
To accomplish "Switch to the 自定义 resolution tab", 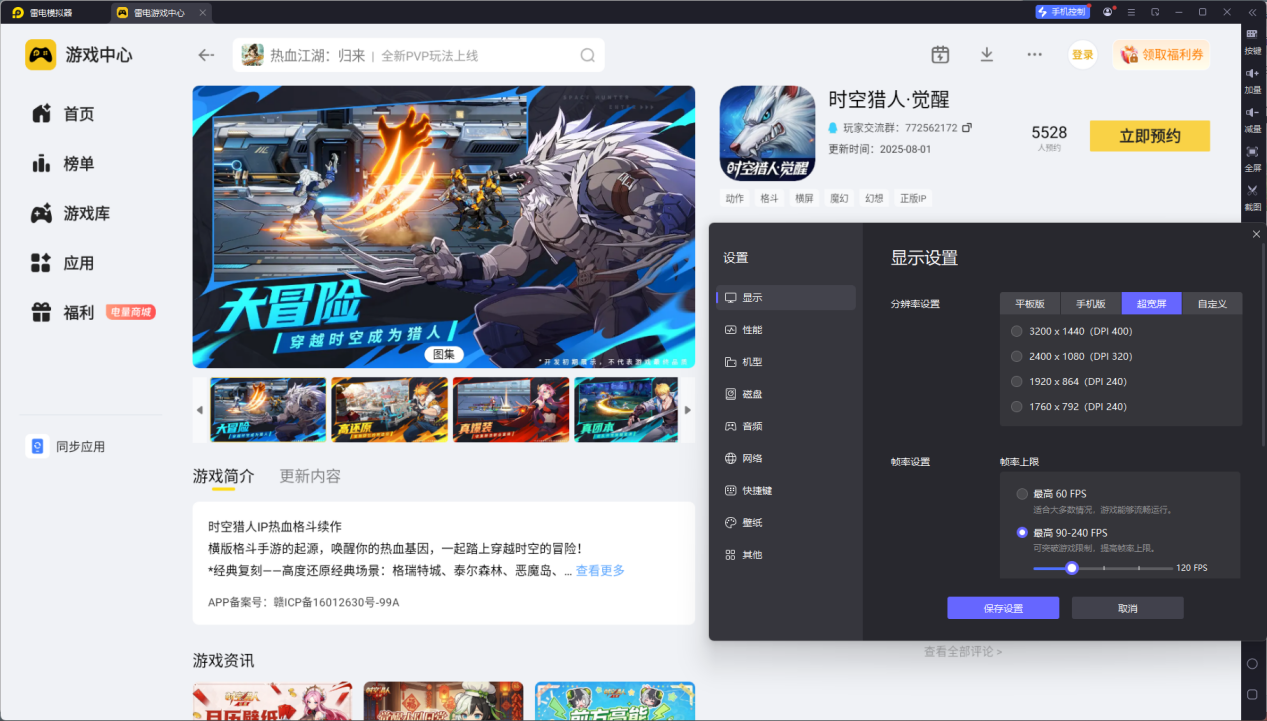I will (1212, 304).
